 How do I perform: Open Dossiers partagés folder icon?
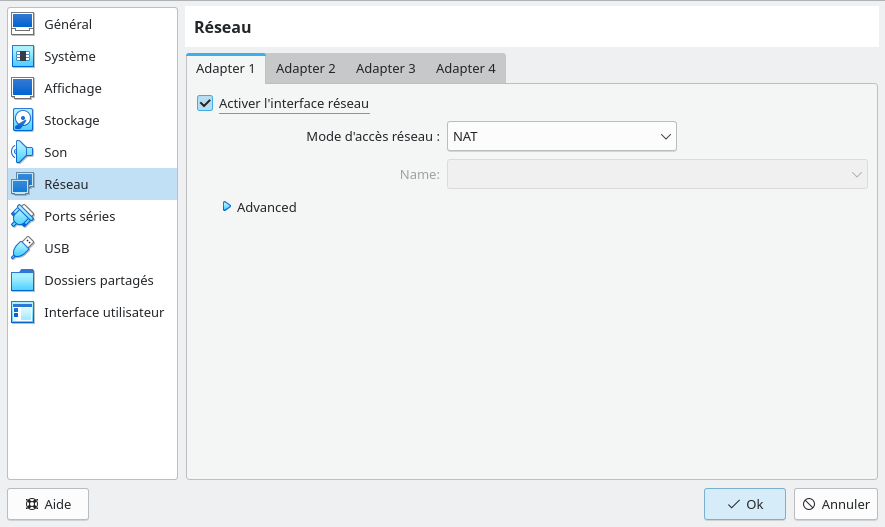click(x=23, y=280)
